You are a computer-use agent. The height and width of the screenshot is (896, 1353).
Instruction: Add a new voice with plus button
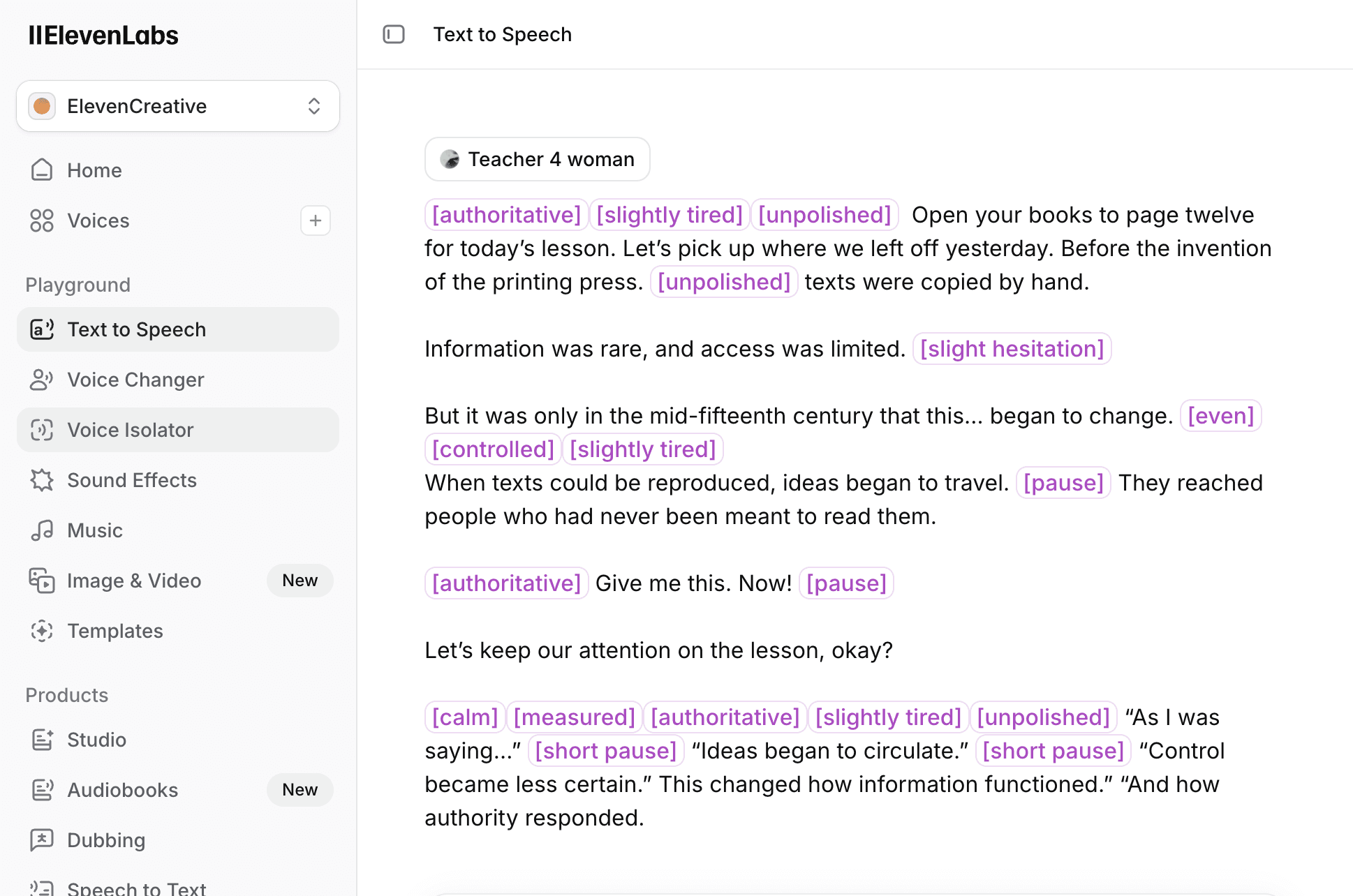315,221
